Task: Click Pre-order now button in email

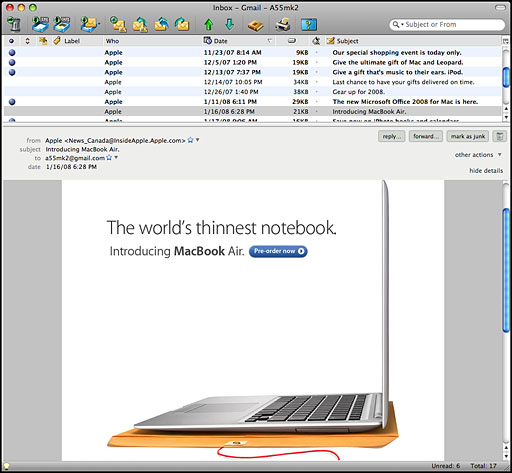Action: point(278,251)
